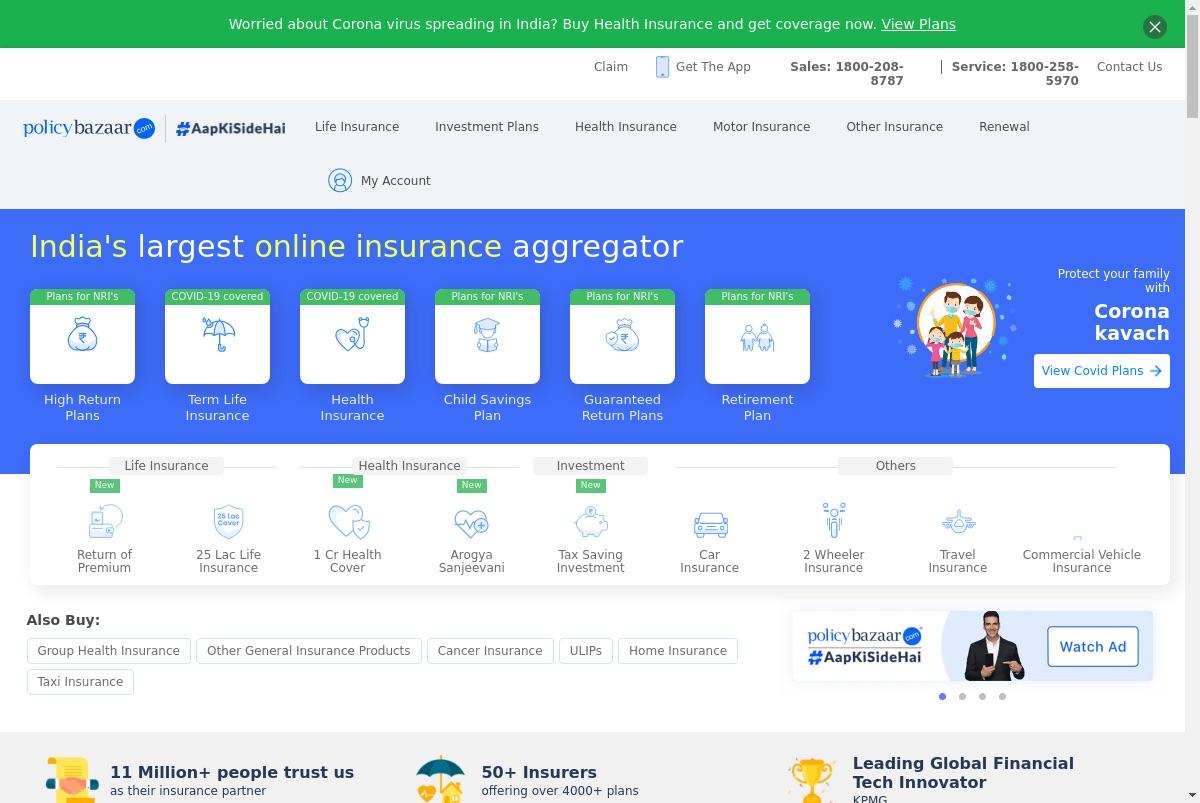Click the Leading Global Financial trophy icon
Image resolution: width=1200 pixels, height=803 pixels.
point(811,781)
